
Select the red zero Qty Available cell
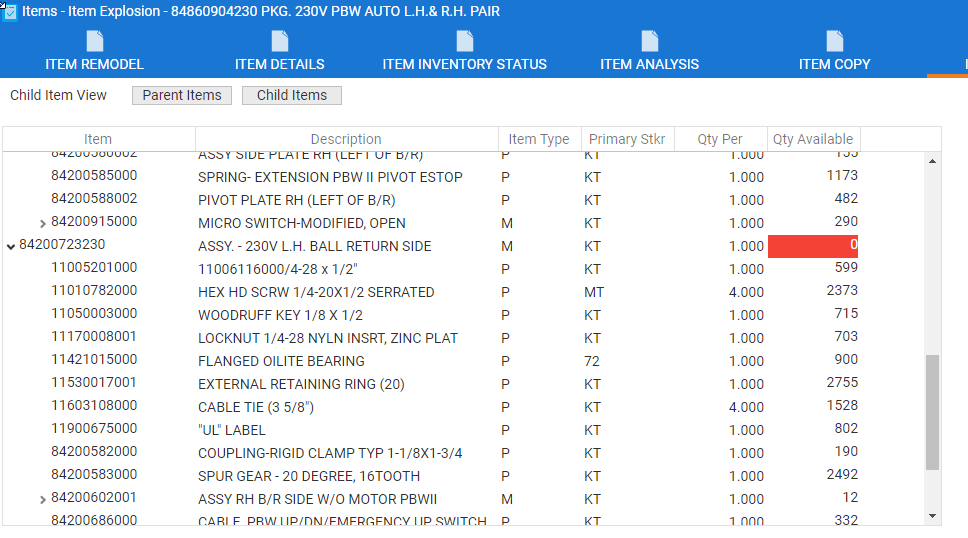[813, 246]
